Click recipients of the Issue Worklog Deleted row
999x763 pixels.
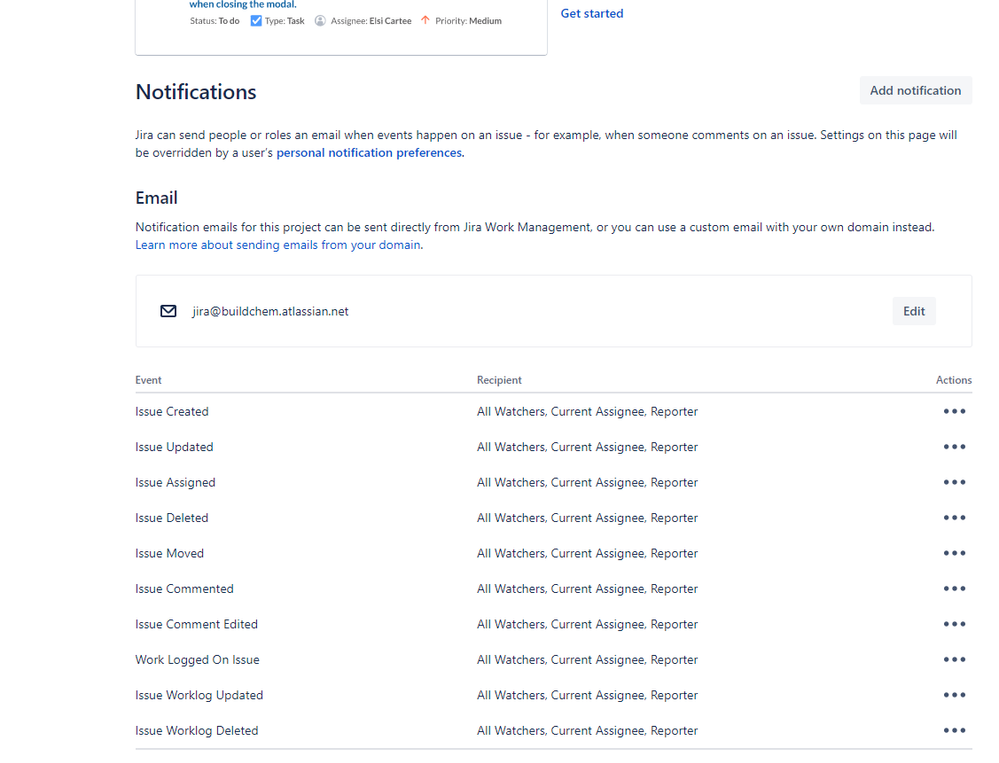coord(587,731)
